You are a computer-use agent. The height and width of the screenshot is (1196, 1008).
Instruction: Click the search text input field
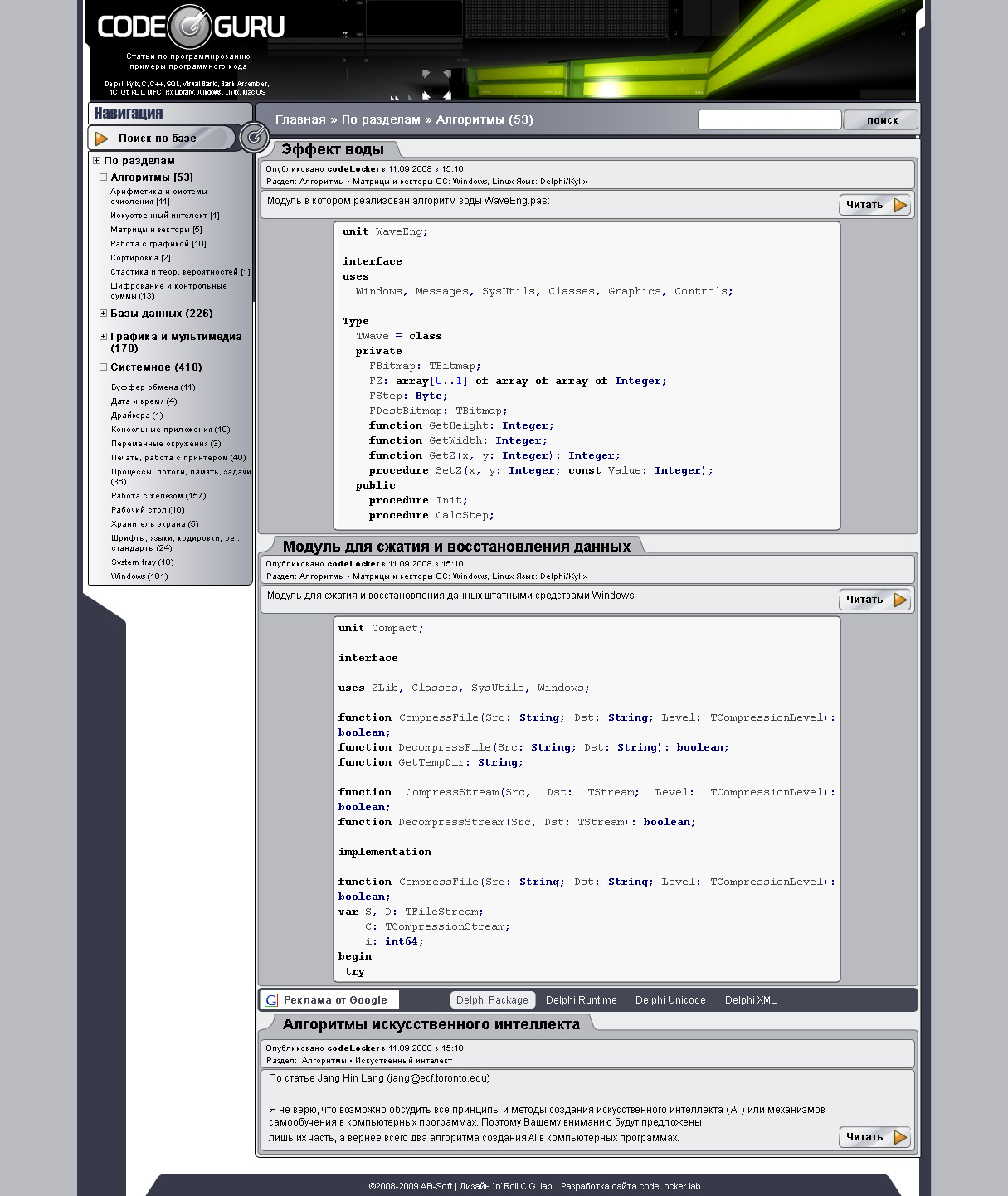tap(769, 119)
